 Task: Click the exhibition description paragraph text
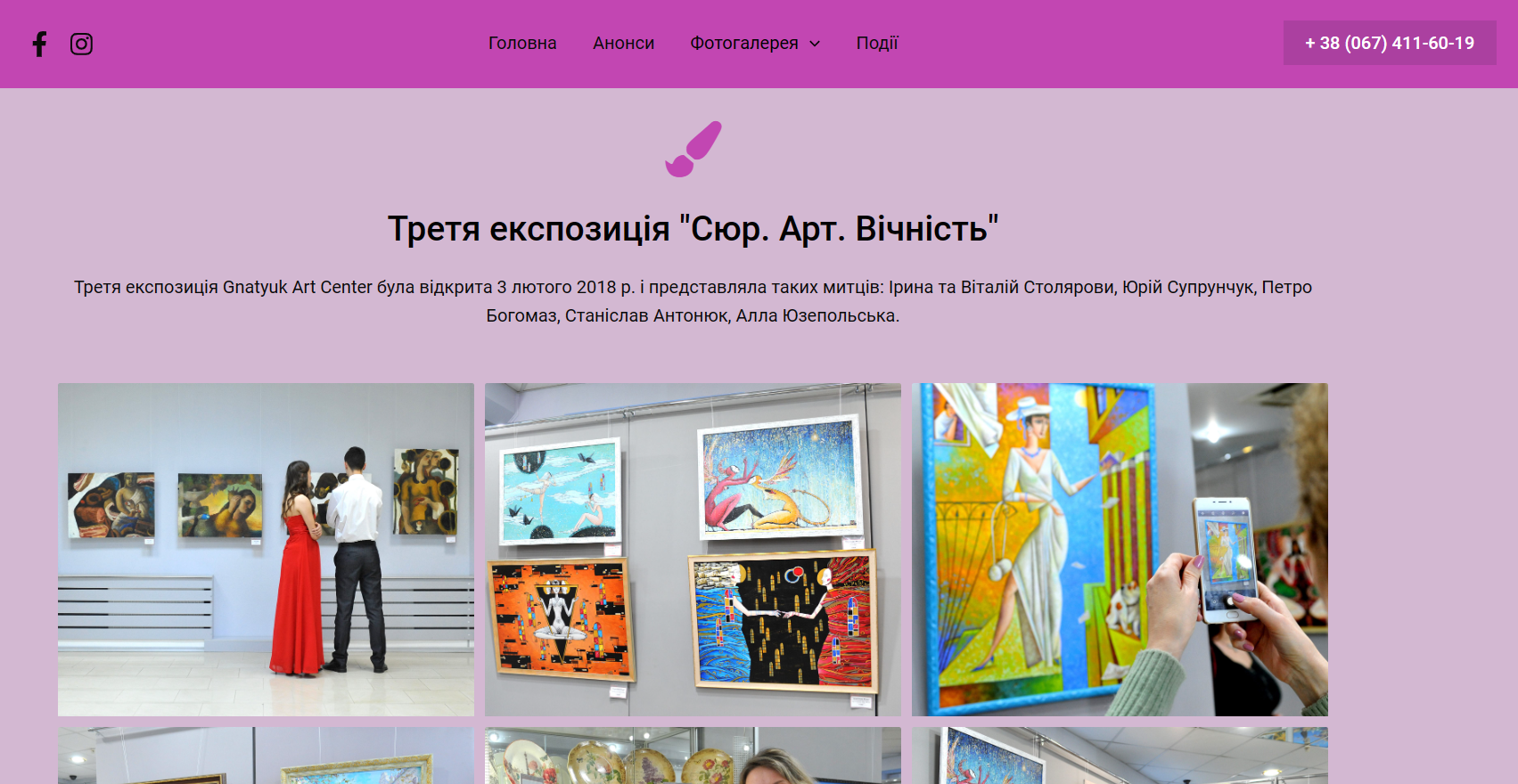(x=693, y=301)
